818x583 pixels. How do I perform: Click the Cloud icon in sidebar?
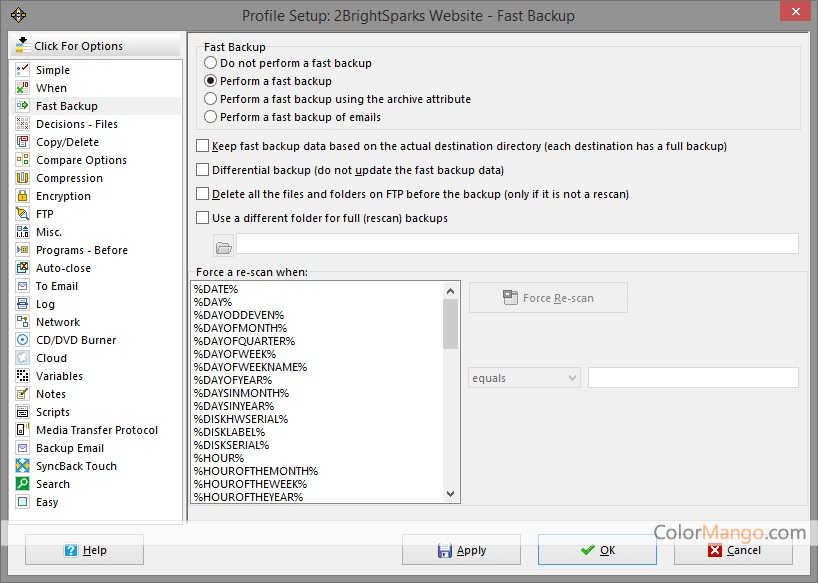[22, 358]
